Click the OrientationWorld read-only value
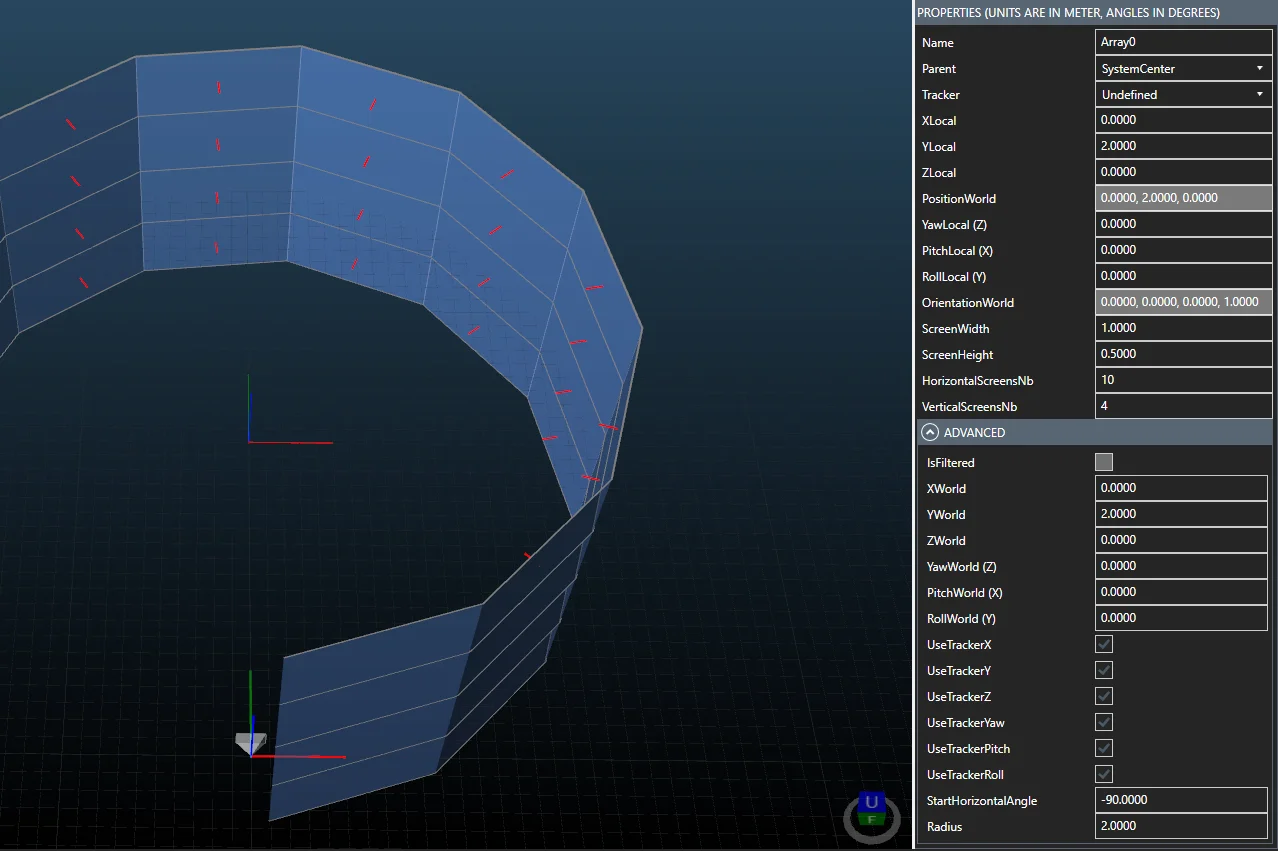The image size is (1278, 851). pyautogui.click(x=1184, y=303)
